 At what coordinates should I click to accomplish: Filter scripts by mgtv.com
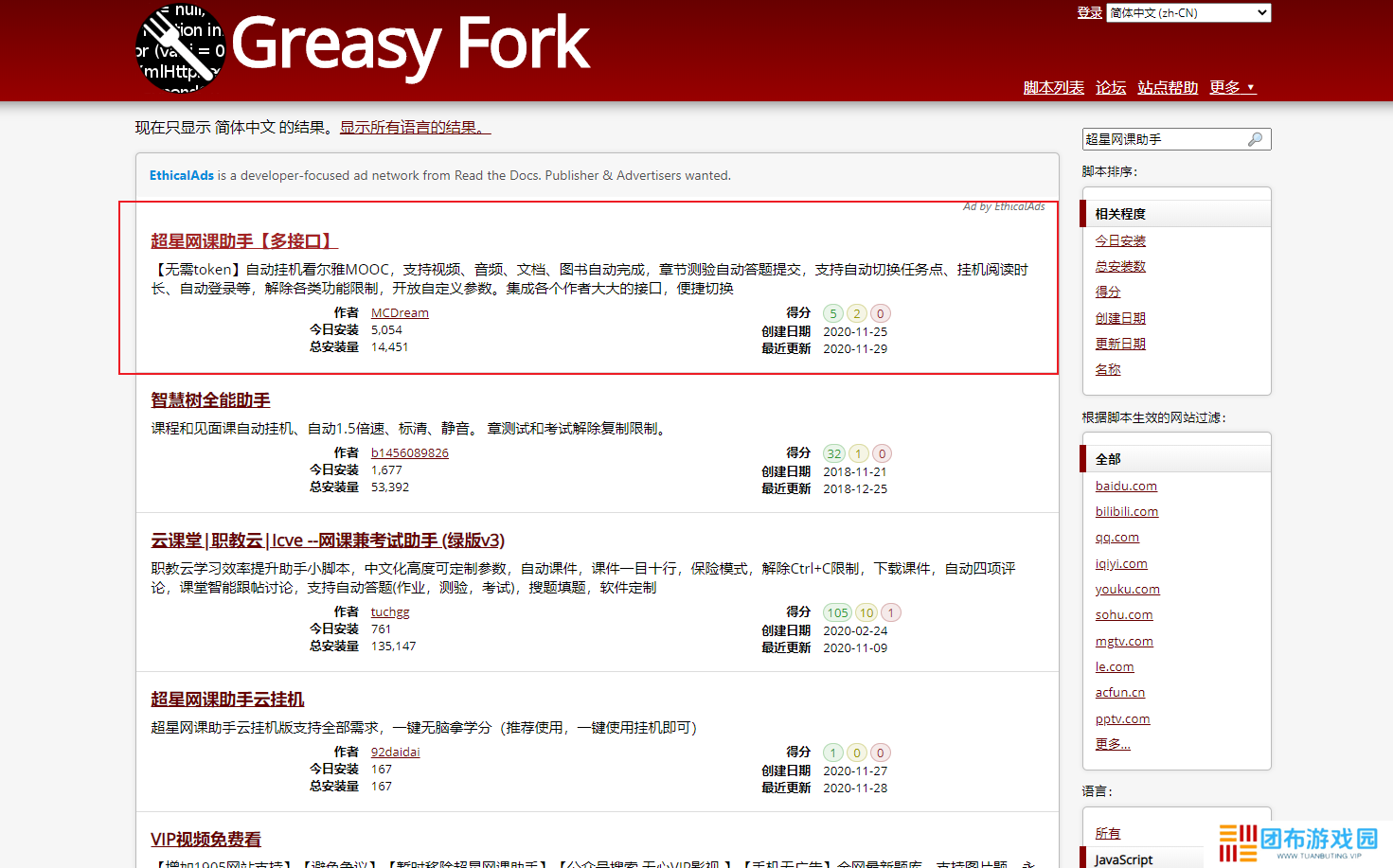click(x=1124, y=641)
